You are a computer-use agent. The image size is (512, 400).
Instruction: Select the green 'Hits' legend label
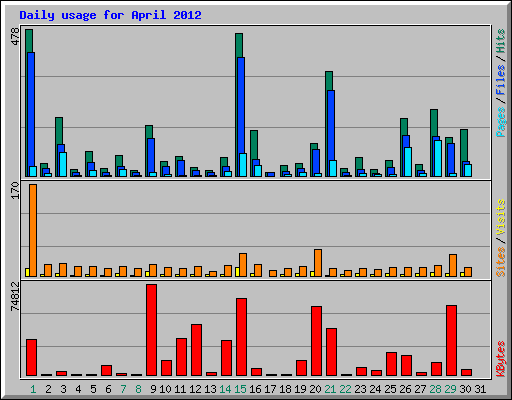coord(500,41)
